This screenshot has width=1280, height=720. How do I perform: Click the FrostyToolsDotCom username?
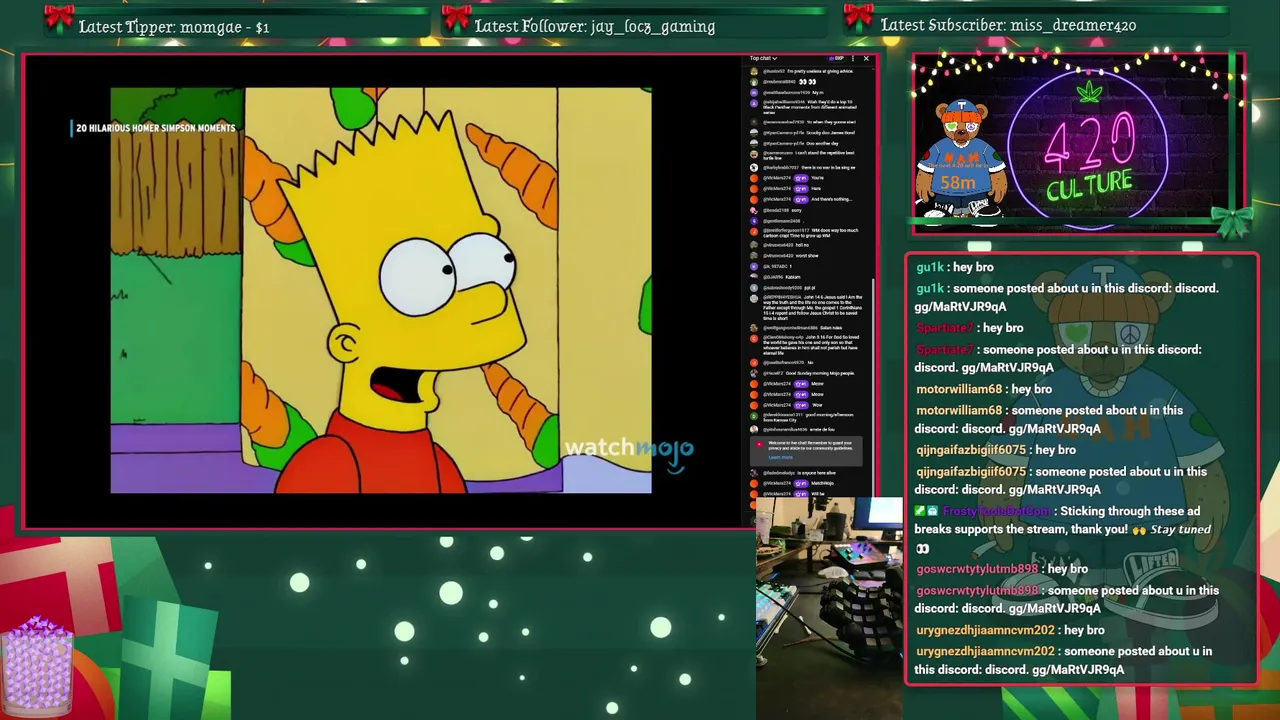996,511
